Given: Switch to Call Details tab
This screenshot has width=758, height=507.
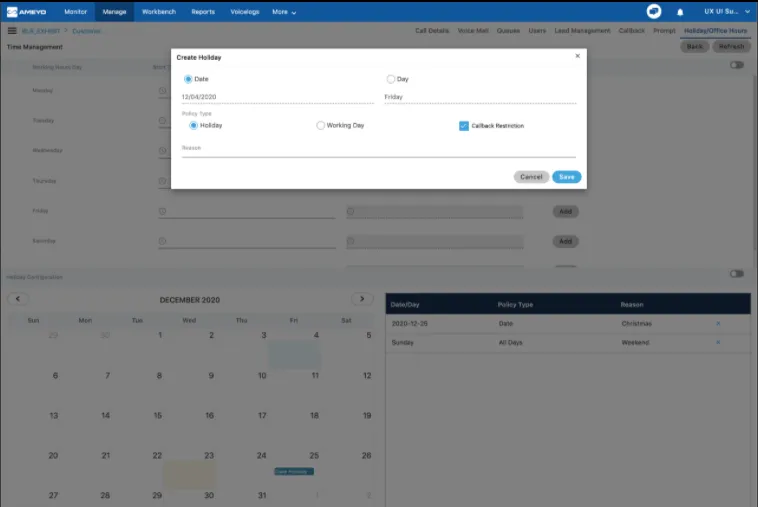Looking at the screenshot, I should pos(432,30).
